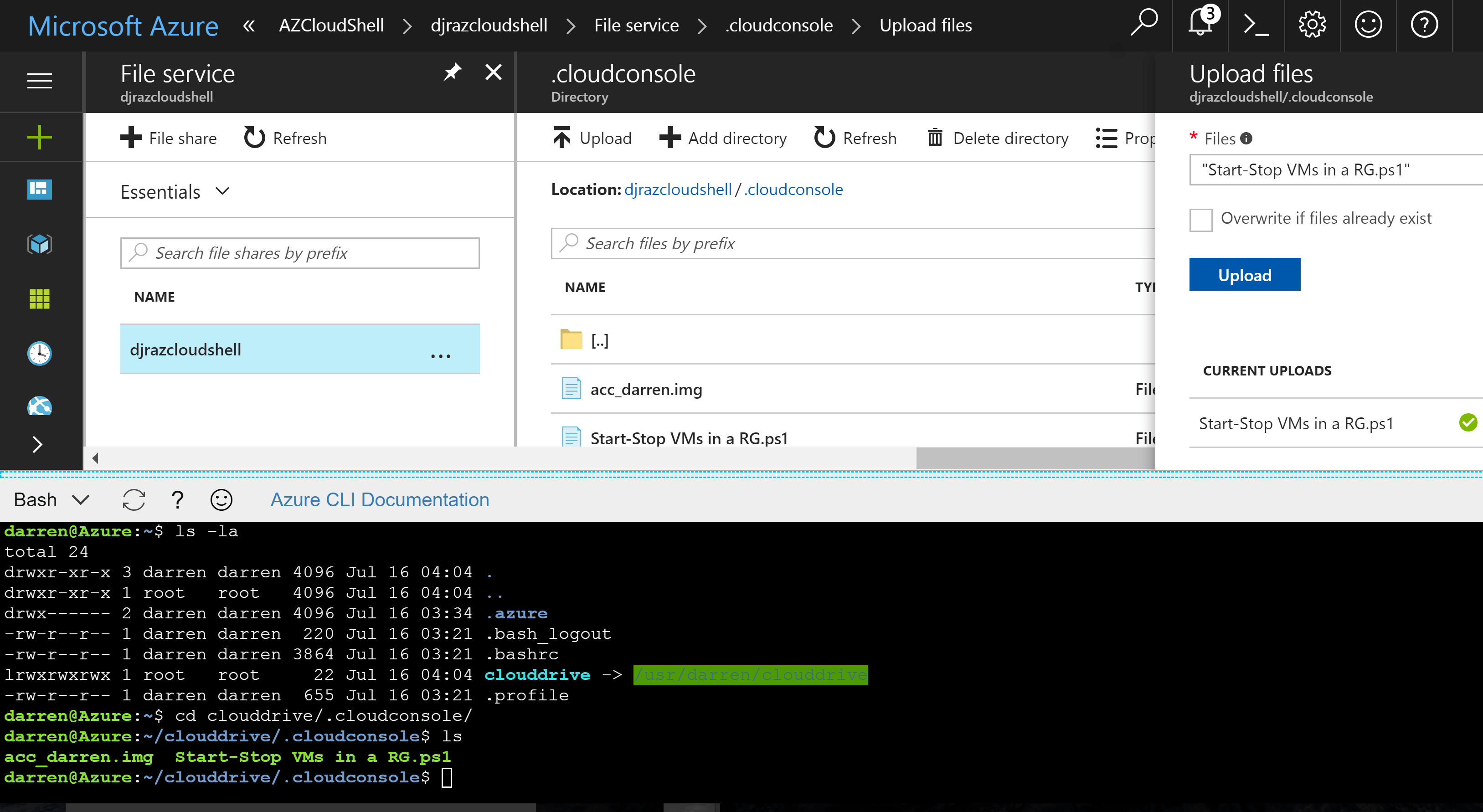This screenshot has width=1483, height=812.
Task: Click Delete directory in toolbar
Action: click(x=999, y=138)
